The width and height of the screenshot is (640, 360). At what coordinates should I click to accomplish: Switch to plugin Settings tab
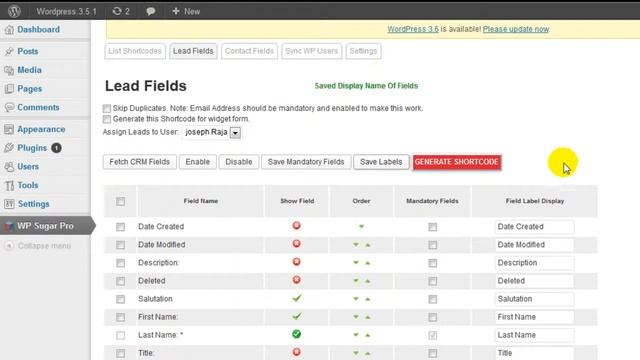[x=363, y=51]
